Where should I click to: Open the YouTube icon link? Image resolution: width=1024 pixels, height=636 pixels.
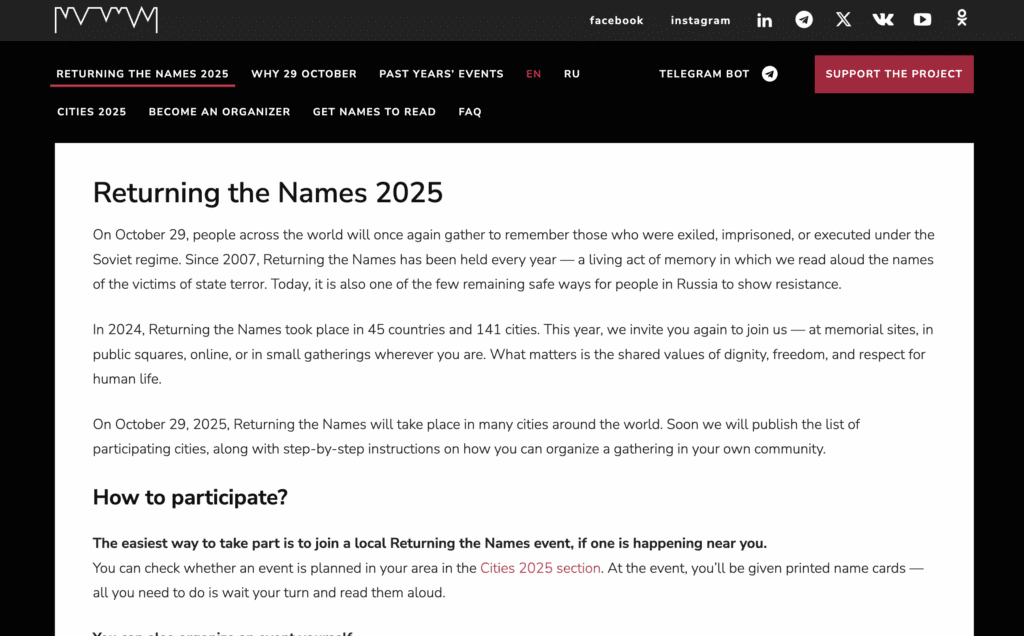pyautogui.click(x=922, y=20)
